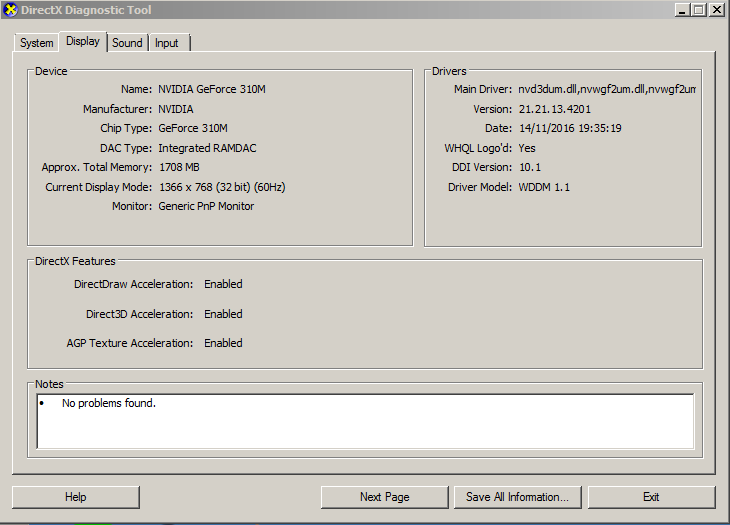Close window with the X button
Viewport: 730px width, 525px height.
(716, 10)
